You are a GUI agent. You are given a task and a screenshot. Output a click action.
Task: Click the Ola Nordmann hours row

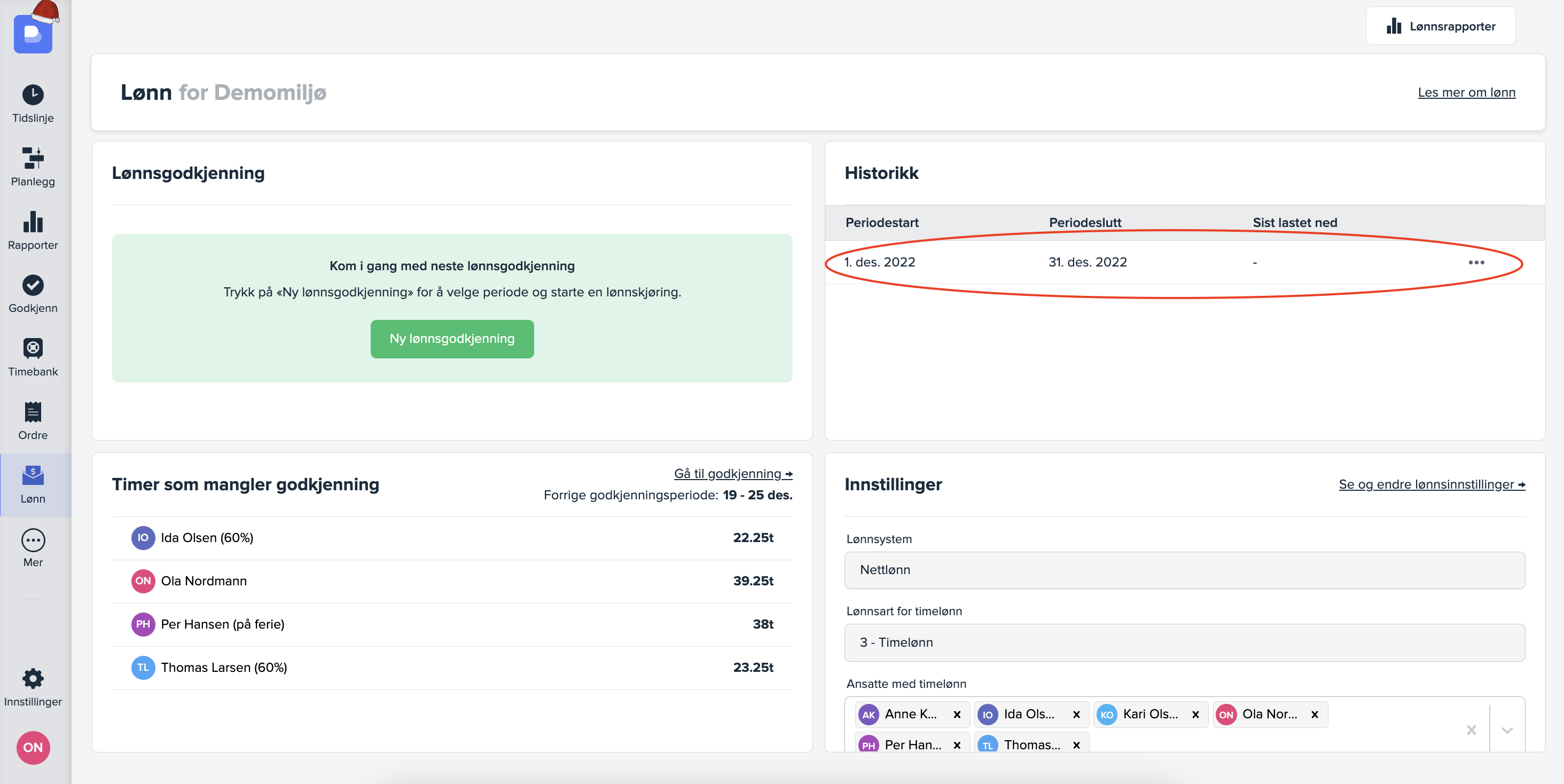[452, 581]
